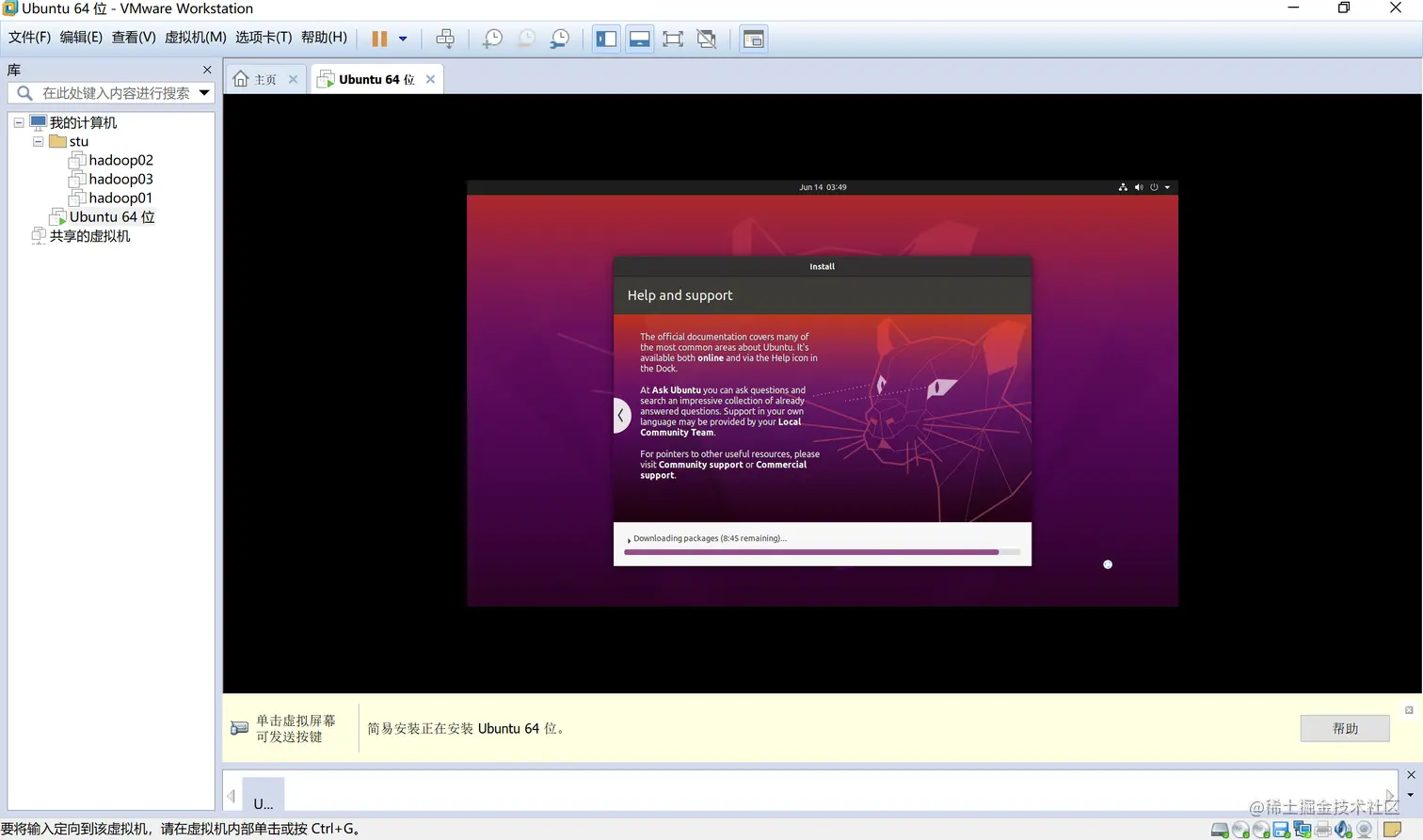Open the 帮助(H) menu

[x=325, y=38]
